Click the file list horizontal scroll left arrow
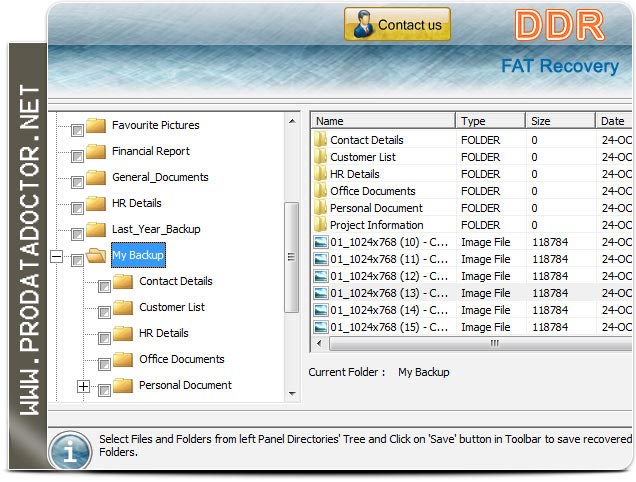Screen dimensions: 636x482 (x=319, y=344)
